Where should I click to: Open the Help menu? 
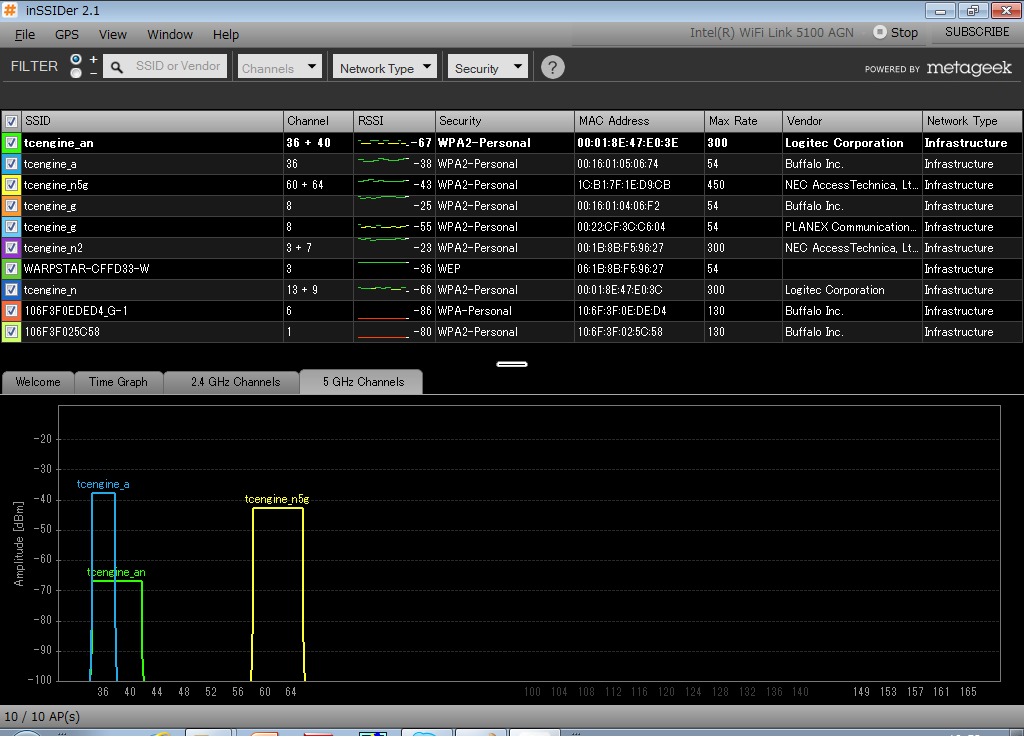(x=226, y=35)
